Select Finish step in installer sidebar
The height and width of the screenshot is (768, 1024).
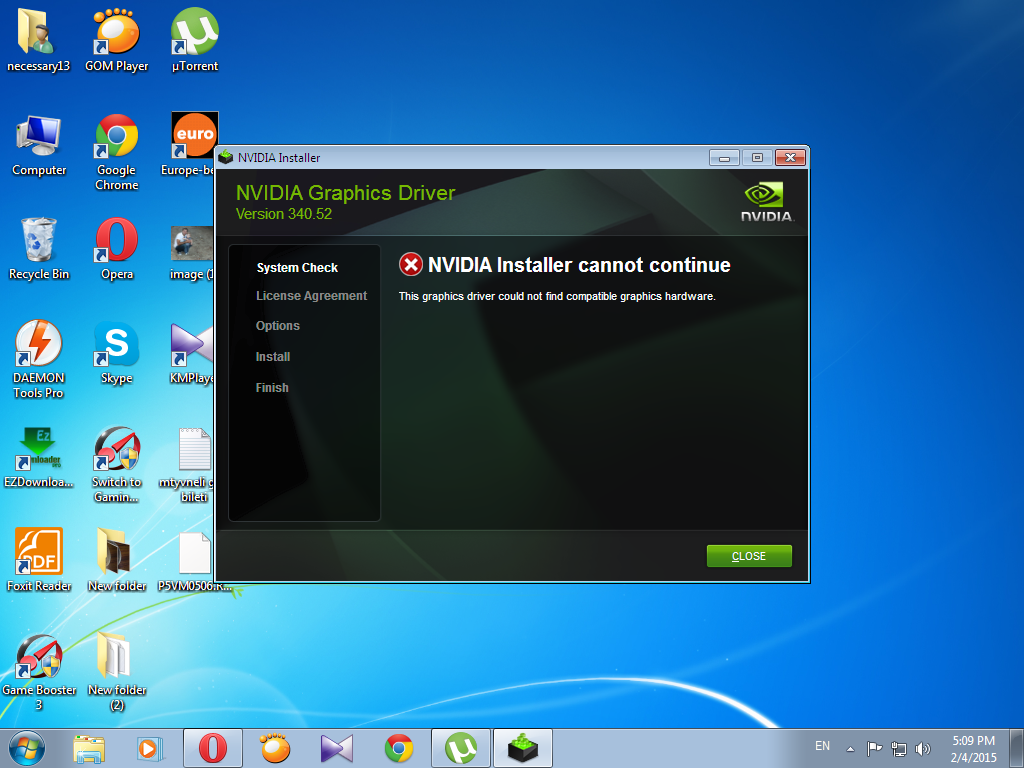272,387
